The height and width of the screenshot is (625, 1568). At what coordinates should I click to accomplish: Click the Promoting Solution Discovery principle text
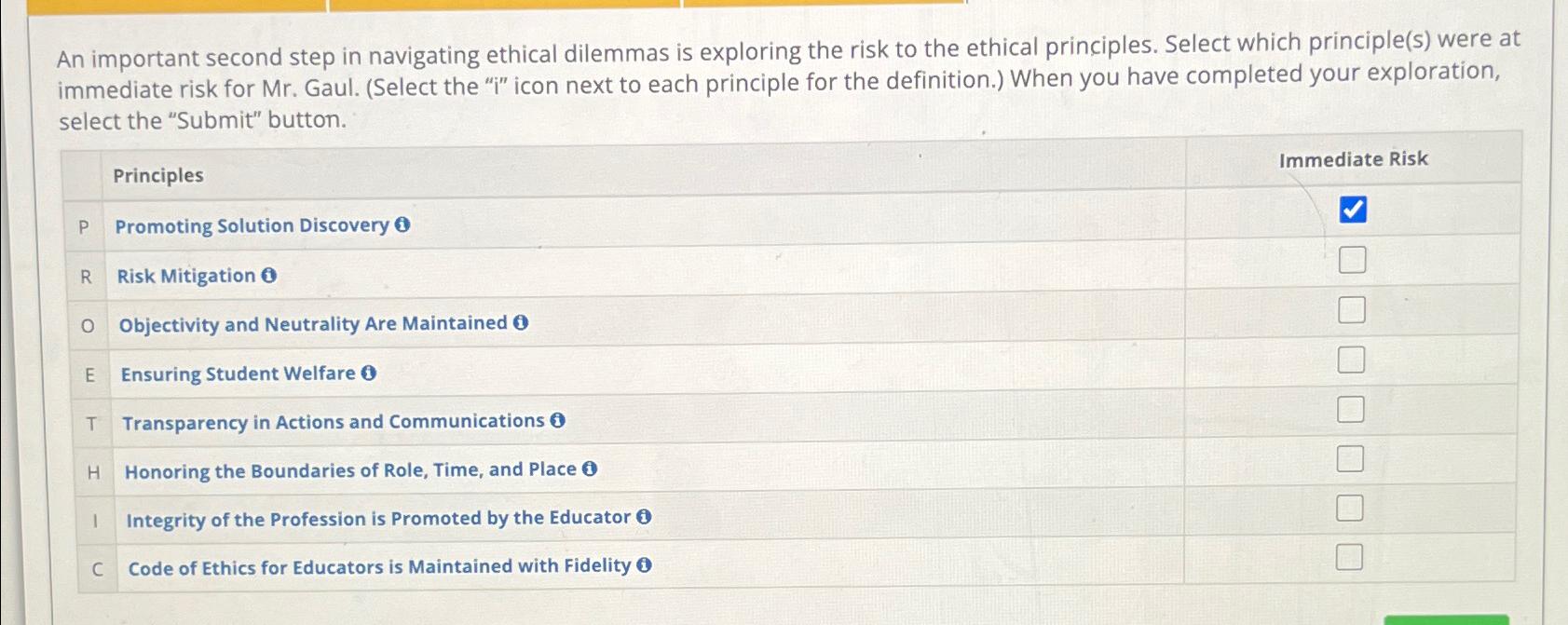(x=252, y=225)
